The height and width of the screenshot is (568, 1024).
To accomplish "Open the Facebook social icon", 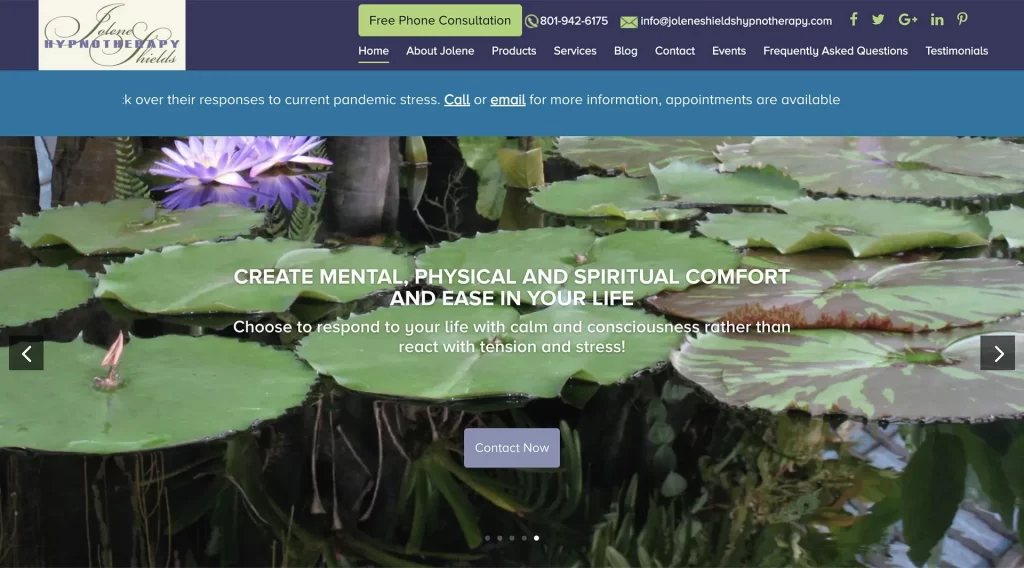I will 854,20.
